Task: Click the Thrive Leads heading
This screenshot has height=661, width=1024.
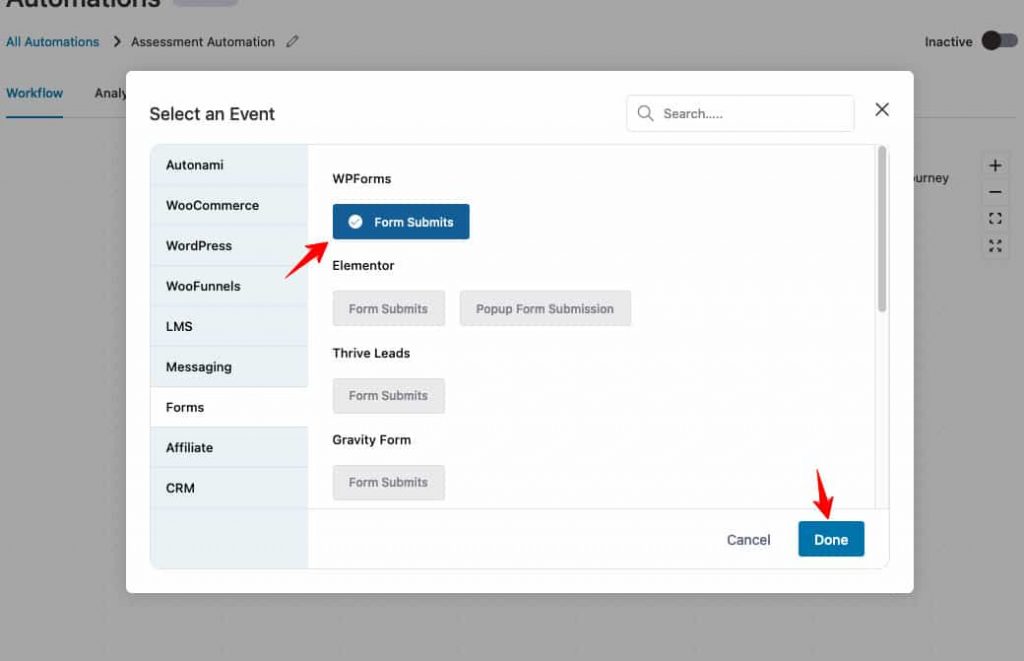Action: (371, 353)
